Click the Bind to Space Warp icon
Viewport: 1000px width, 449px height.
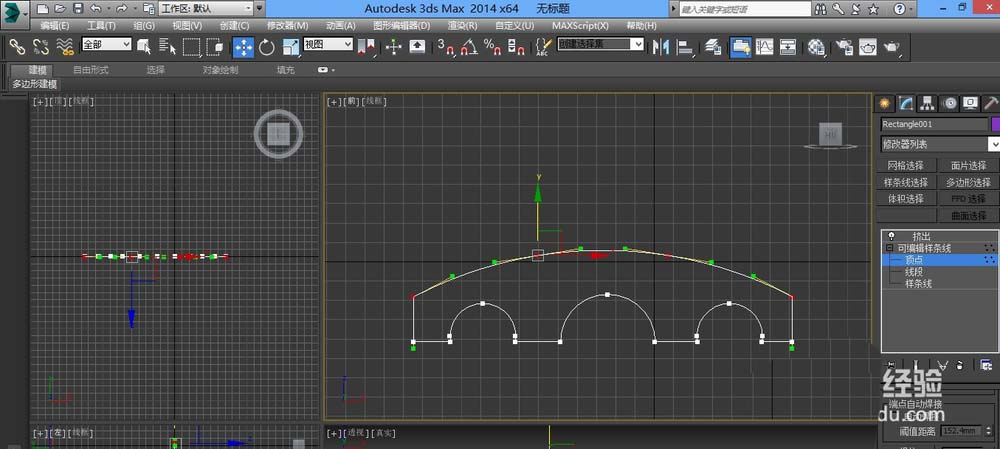[x=65, y=47]
